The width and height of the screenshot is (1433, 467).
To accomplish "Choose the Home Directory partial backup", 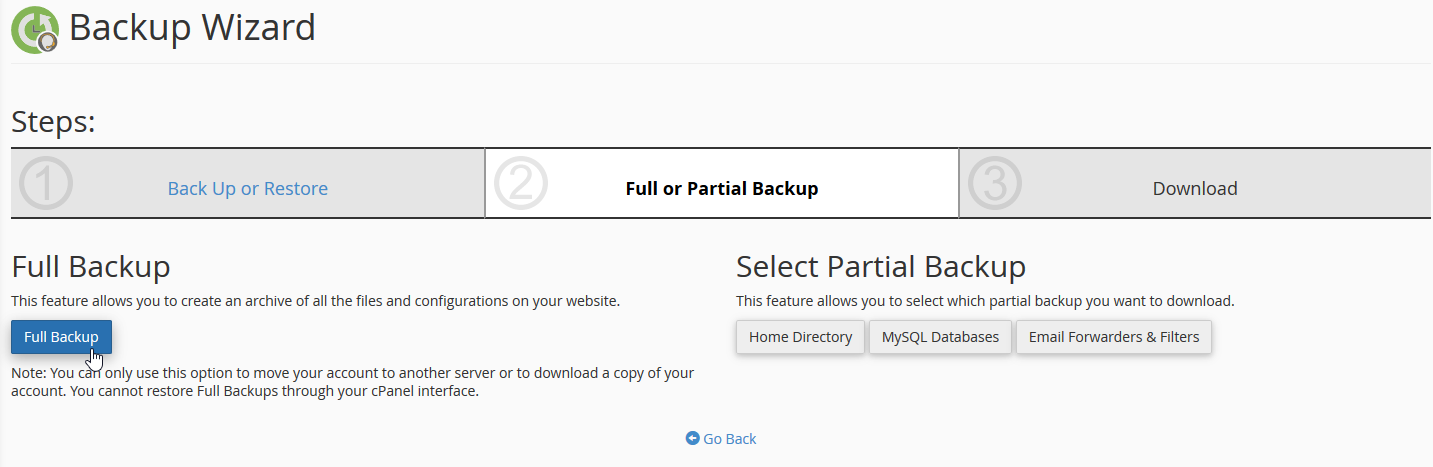I will 800,337.
